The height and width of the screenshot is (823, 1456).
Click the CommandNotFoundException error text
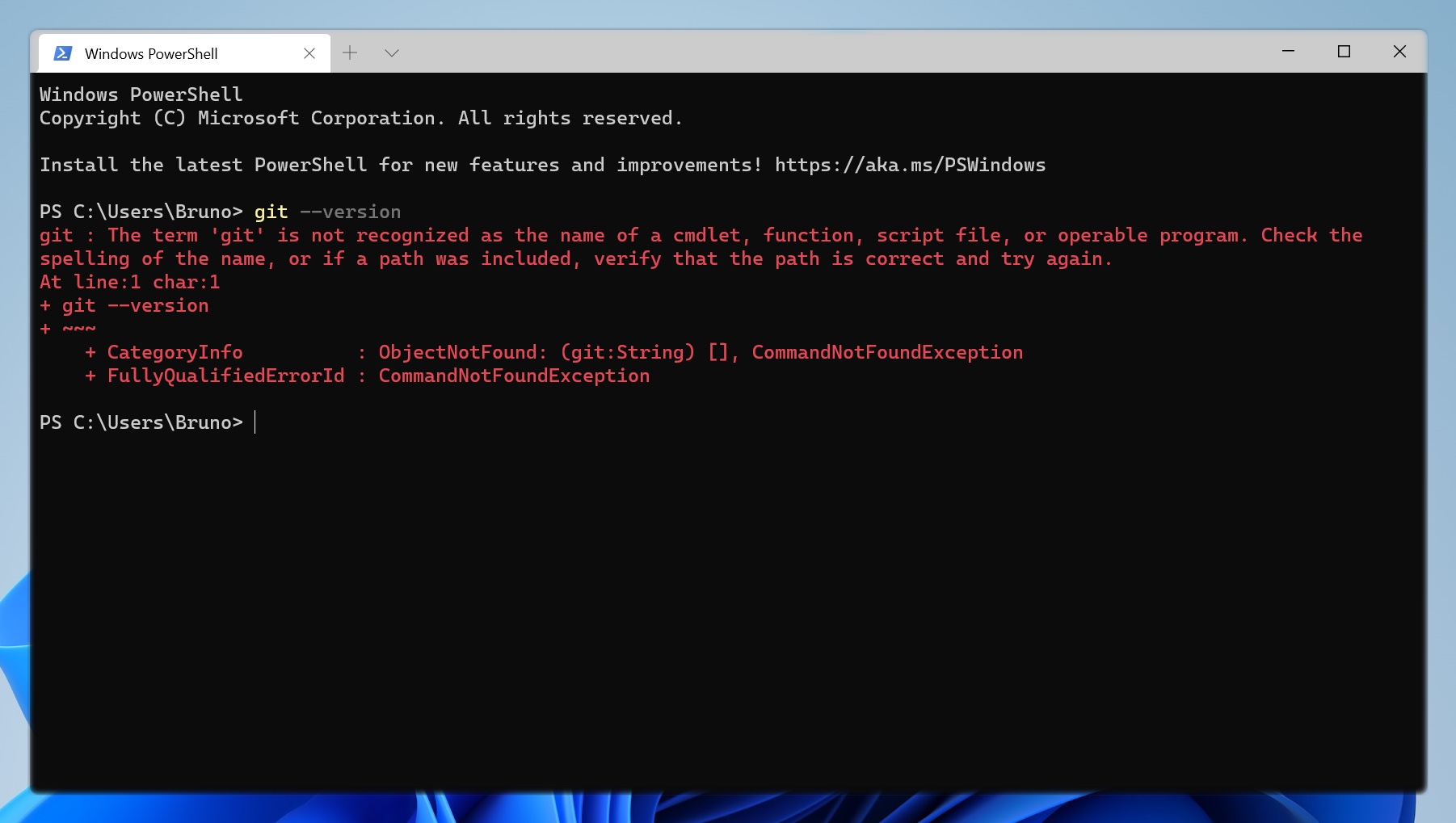(886, 351)
